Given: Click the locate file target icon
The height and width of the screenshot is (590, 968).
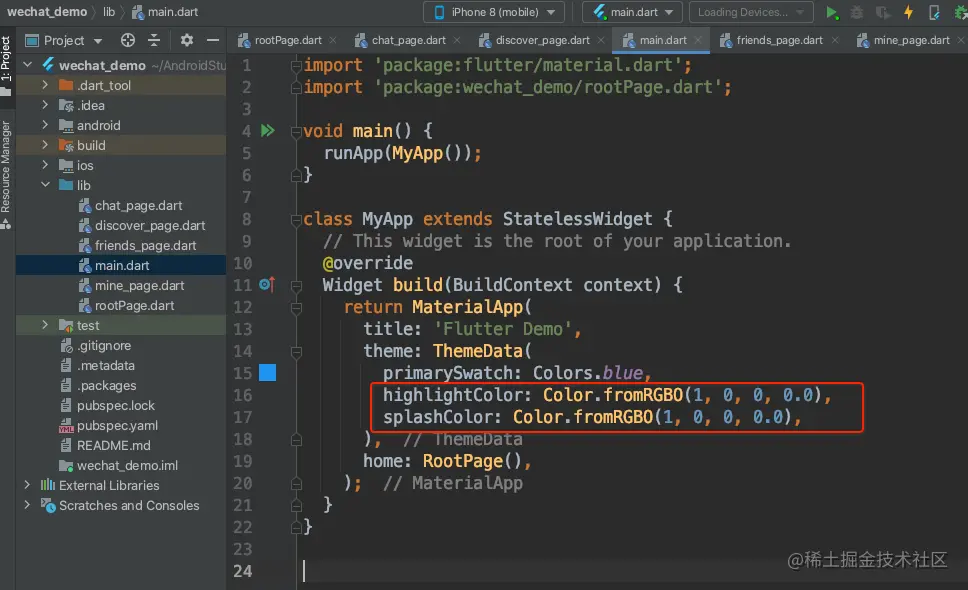Looking at the screenshot, I should tap(128, 41).
